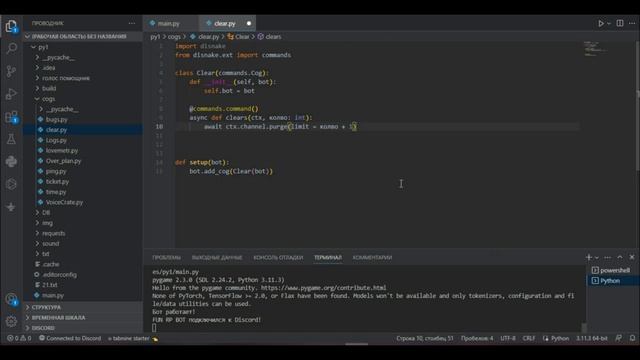
Task: Open time.py file
Action: (x=82, y=192)
